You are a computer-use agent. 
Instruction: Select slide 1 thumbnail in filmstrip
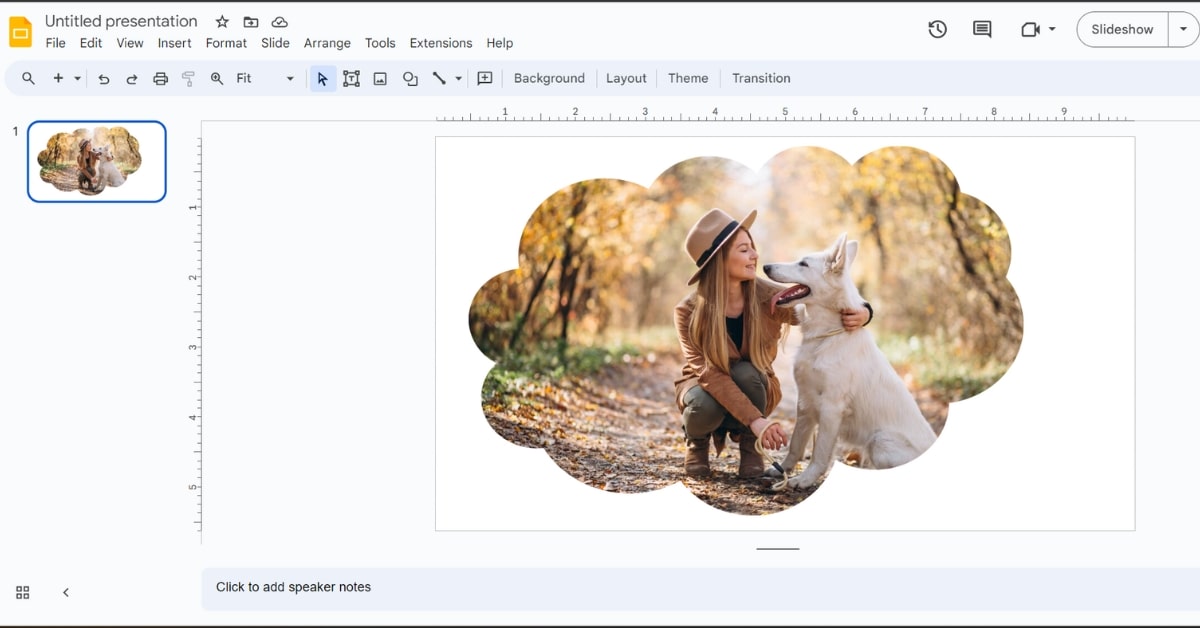click(x=97, y=161)
